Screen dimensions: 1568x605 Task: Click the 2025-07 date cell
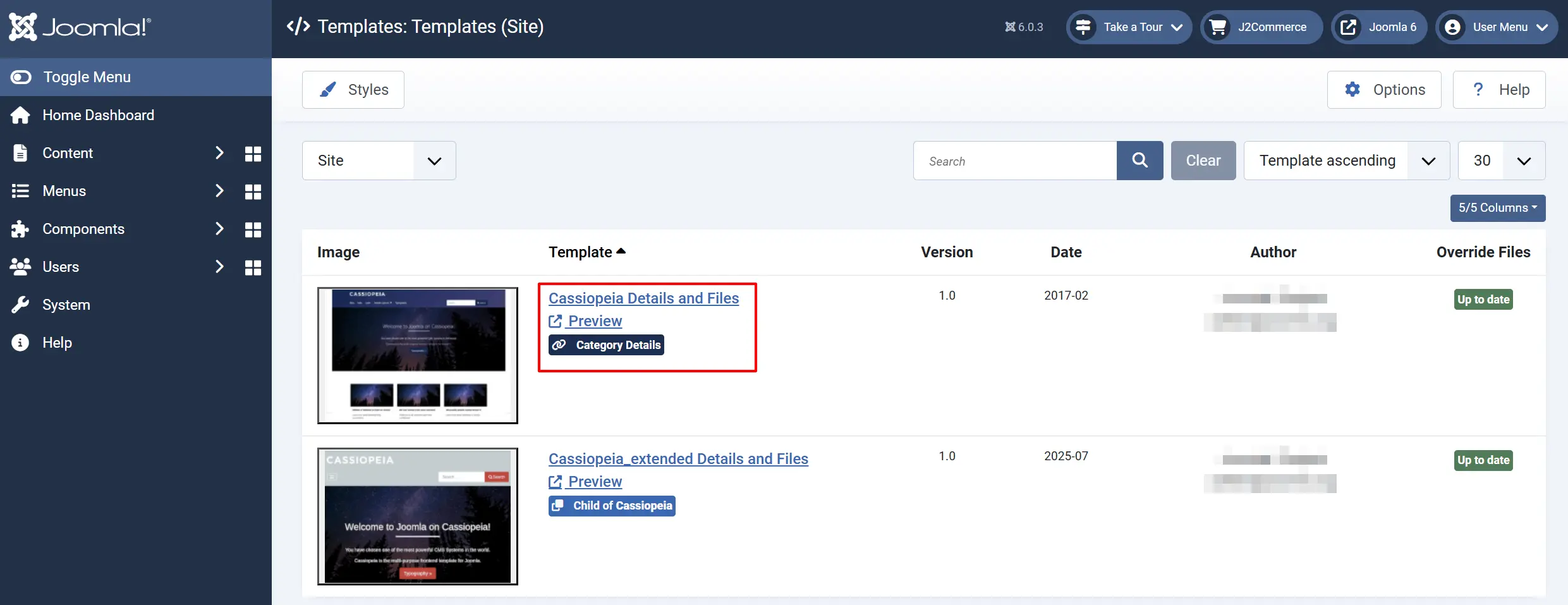click(1066, 456)
